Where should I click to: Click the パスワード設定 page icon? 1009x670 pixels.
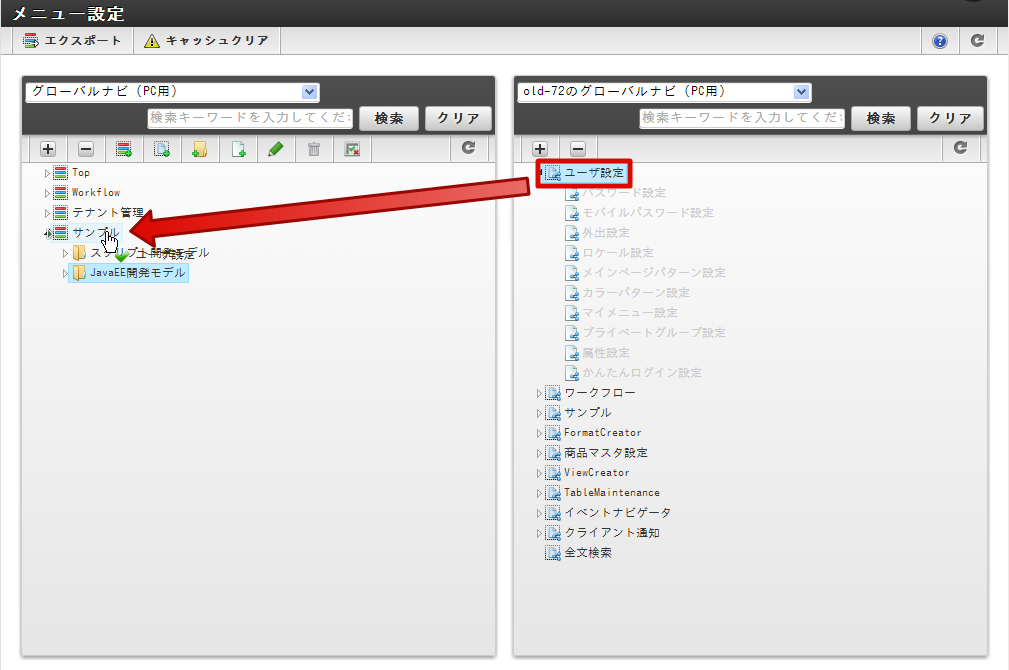click(x=572, y=193)
